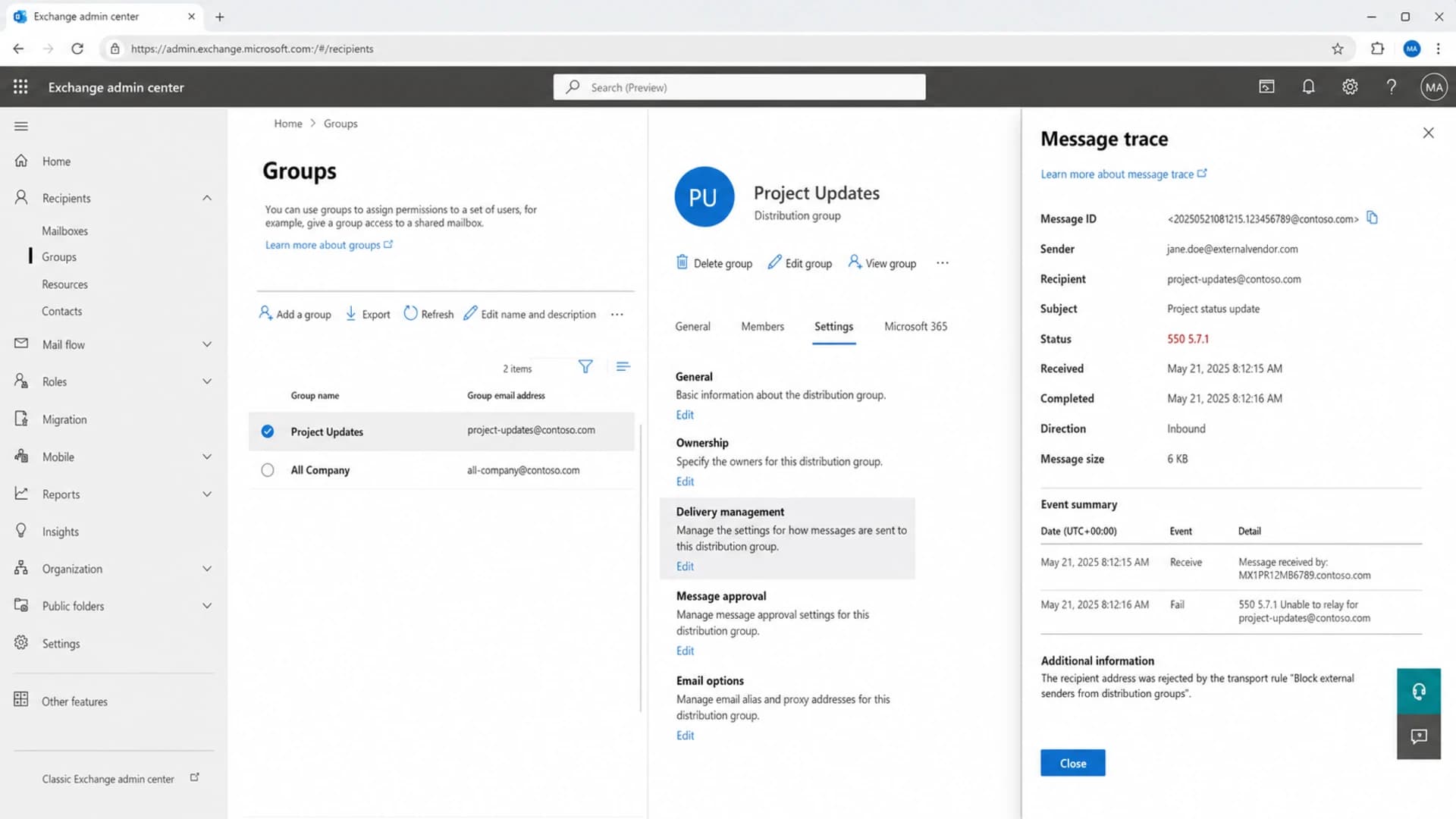This screenshot has height=819, width=1456.
Task: Copy the Message ID value
Action: coord(1372,218)
